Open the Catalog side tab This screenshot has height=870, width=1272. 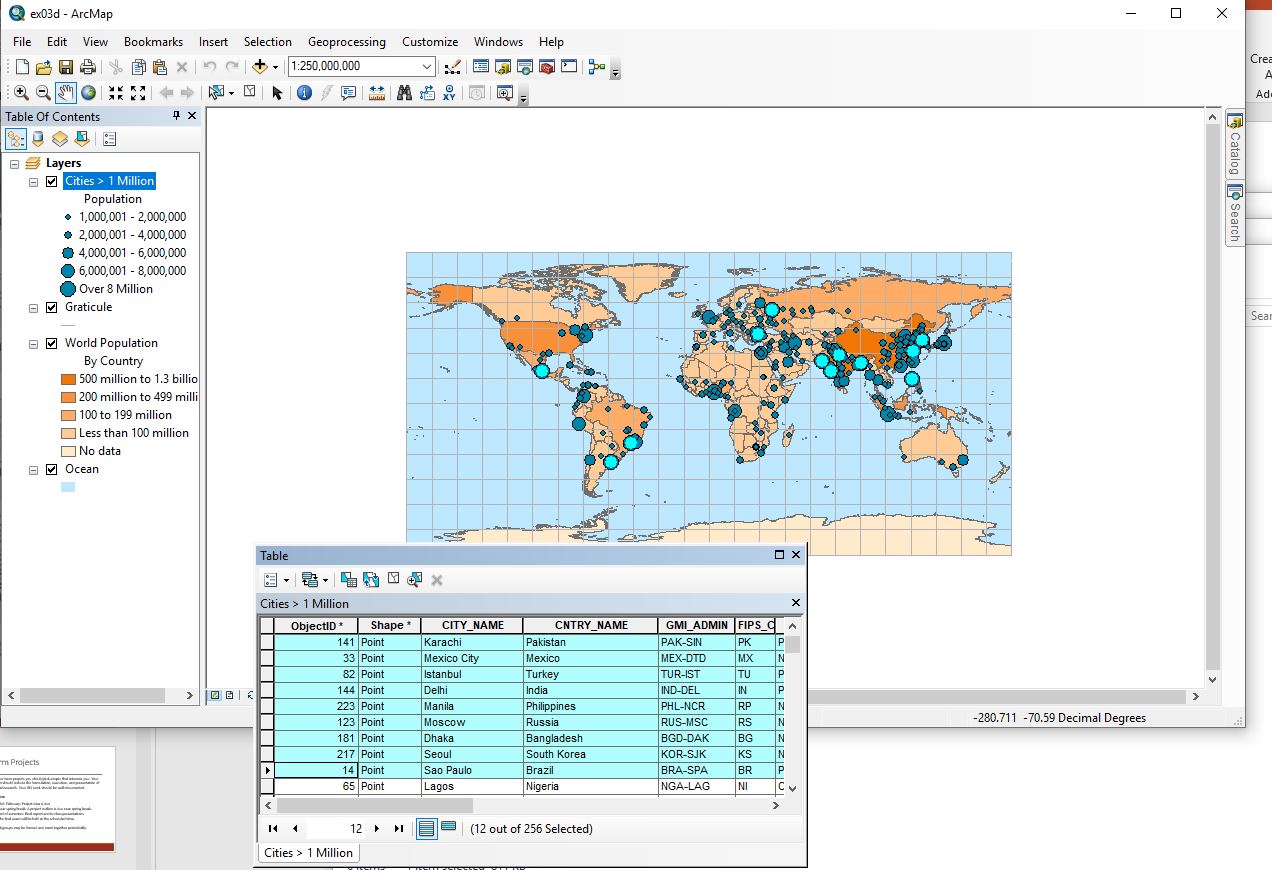click(1235, 142)
